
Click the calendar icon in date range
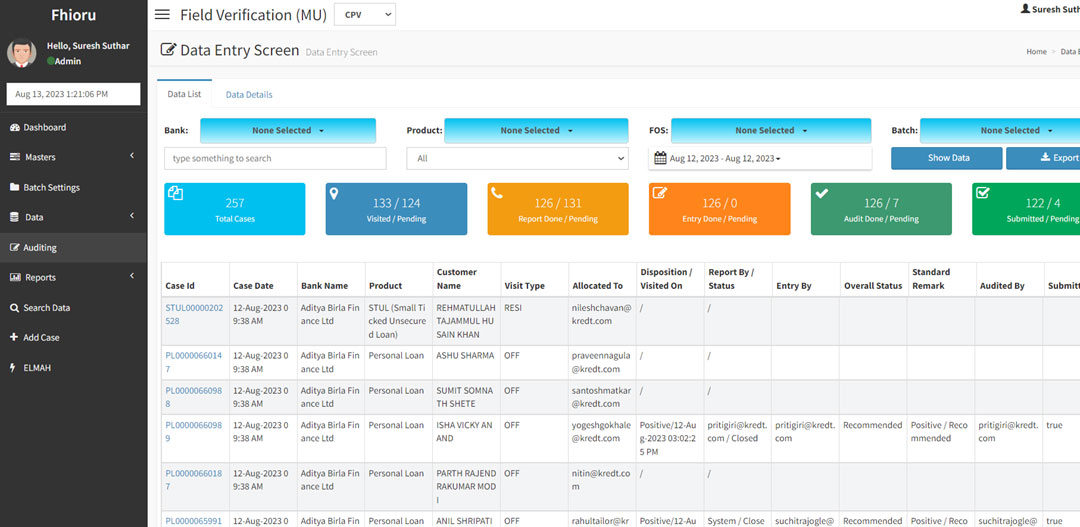[660, 158]
